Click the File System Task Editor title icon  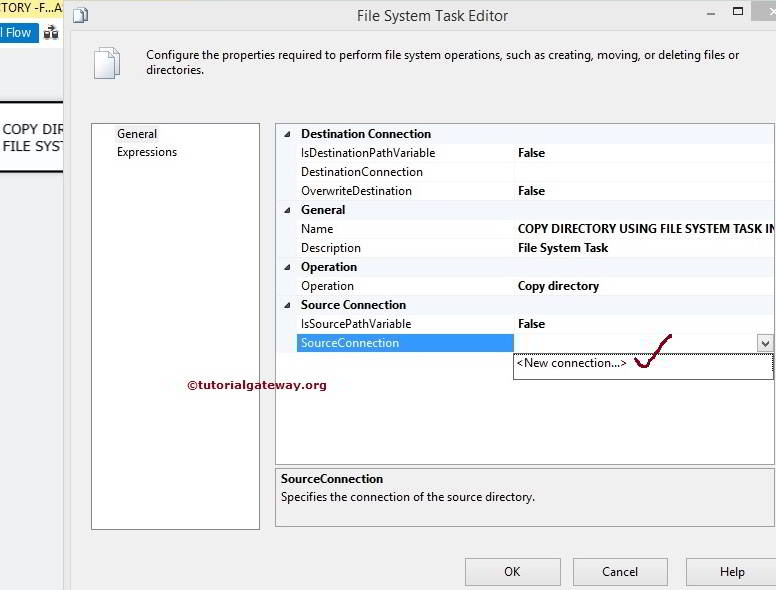pyautogui.click(x=81, y=15)
